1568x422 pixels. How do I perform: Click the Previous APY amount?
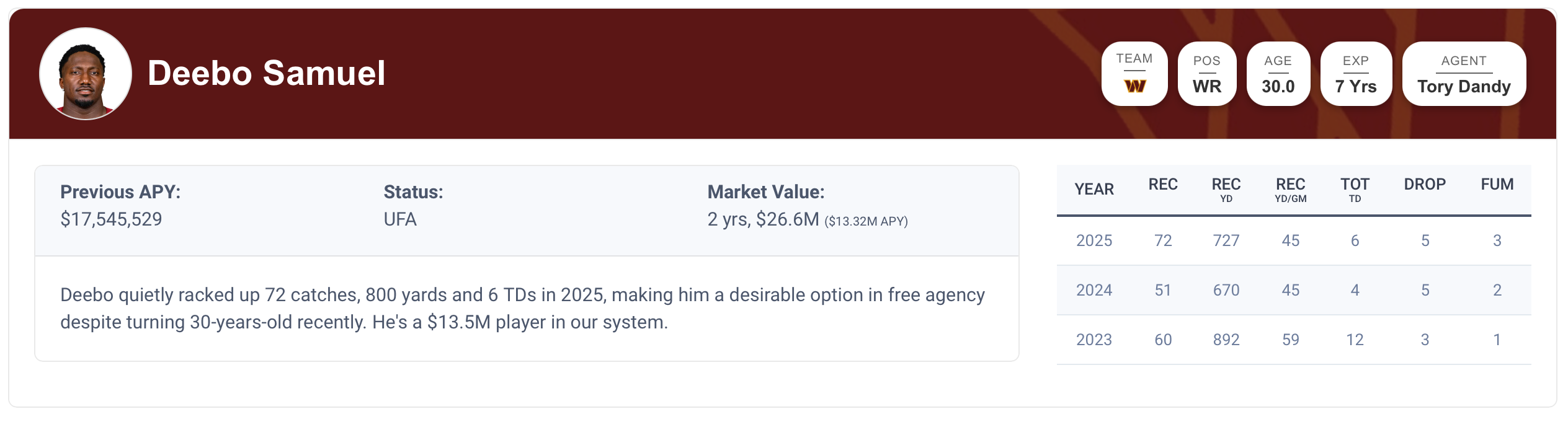111,219
